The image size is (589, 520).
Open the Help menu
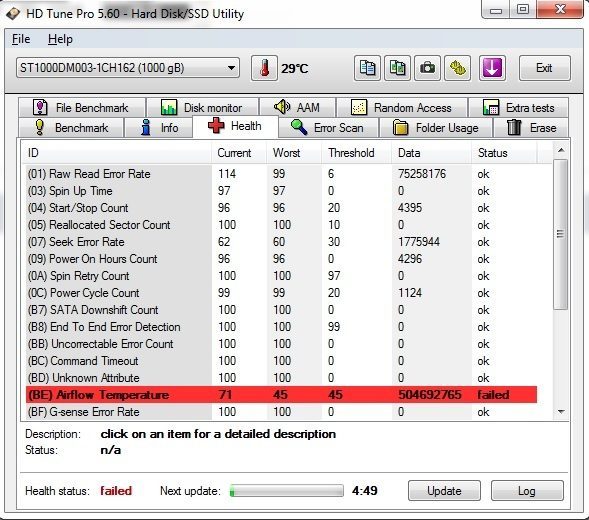(60, 39)
